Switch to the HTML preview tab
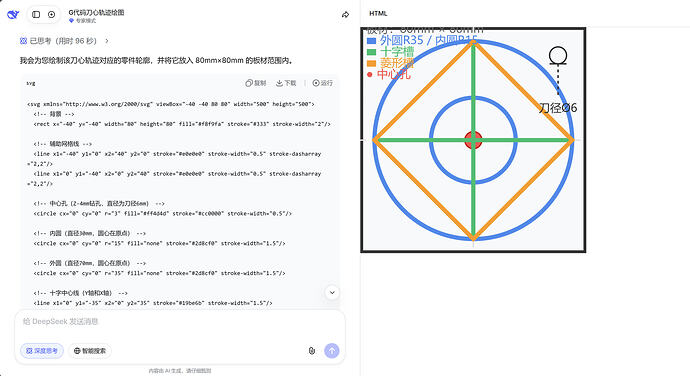 tap(378, 14)
